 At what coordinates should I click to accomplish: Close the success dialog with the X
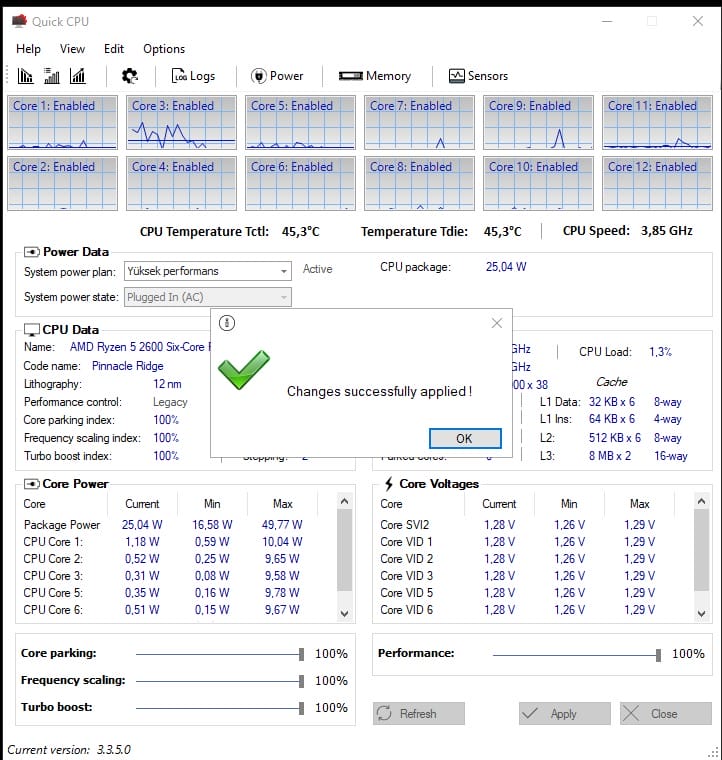point(497,323)
